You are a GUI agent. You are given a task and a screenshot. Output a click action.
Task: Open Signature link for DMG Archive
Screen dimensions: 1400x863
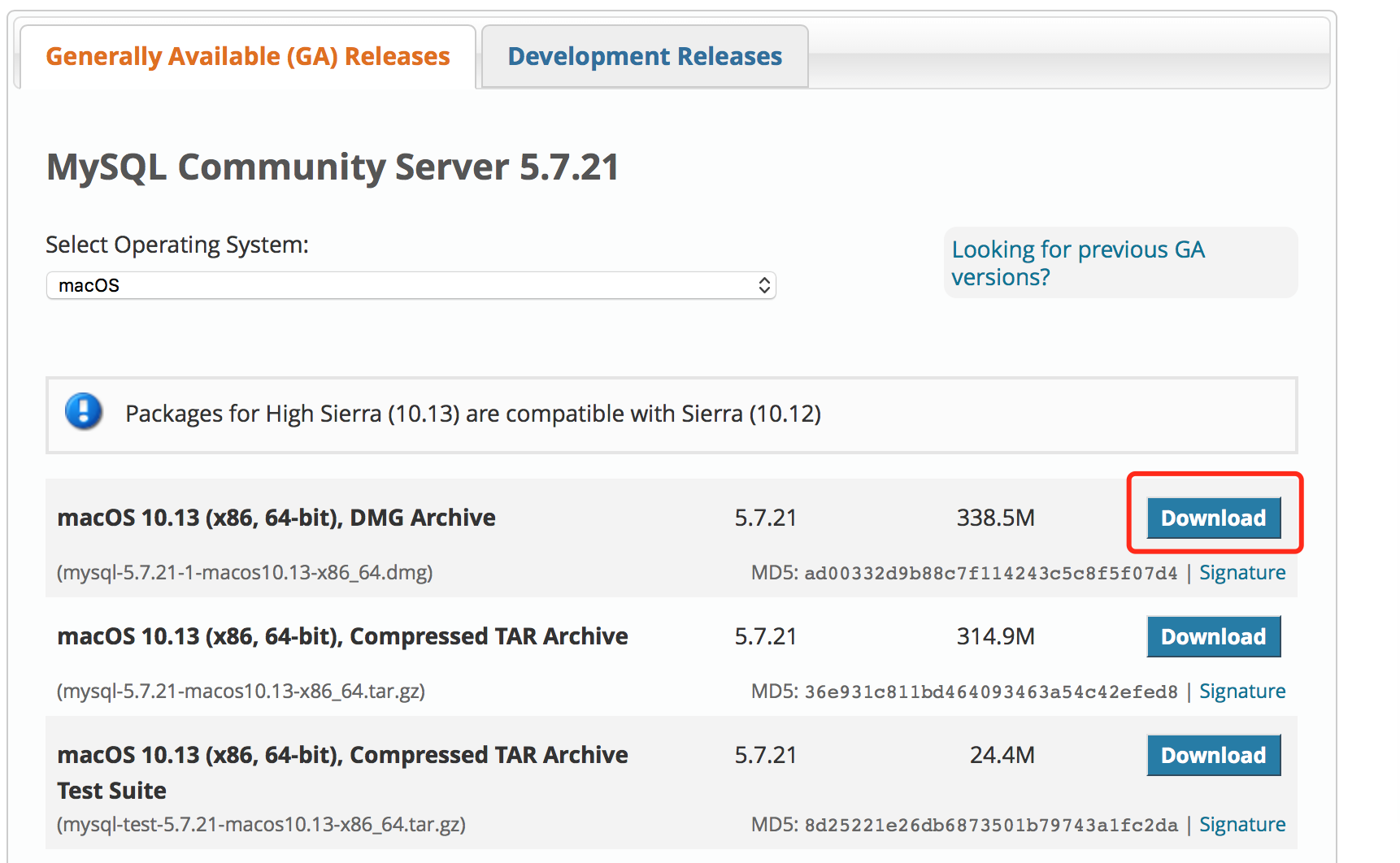coord(1241,573)
